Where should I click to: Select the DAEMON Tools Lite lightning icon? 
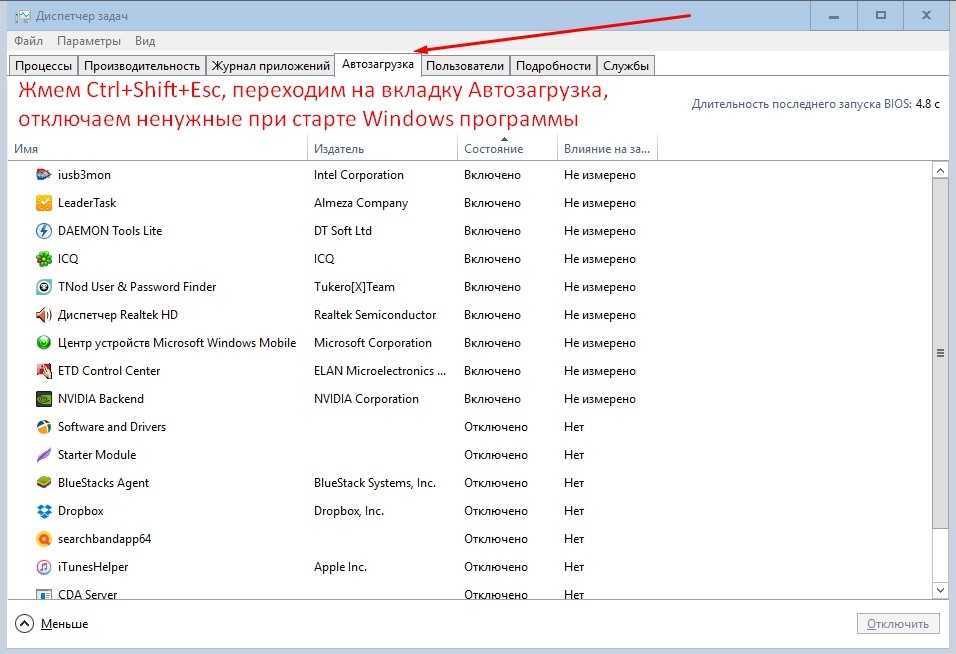43,231
